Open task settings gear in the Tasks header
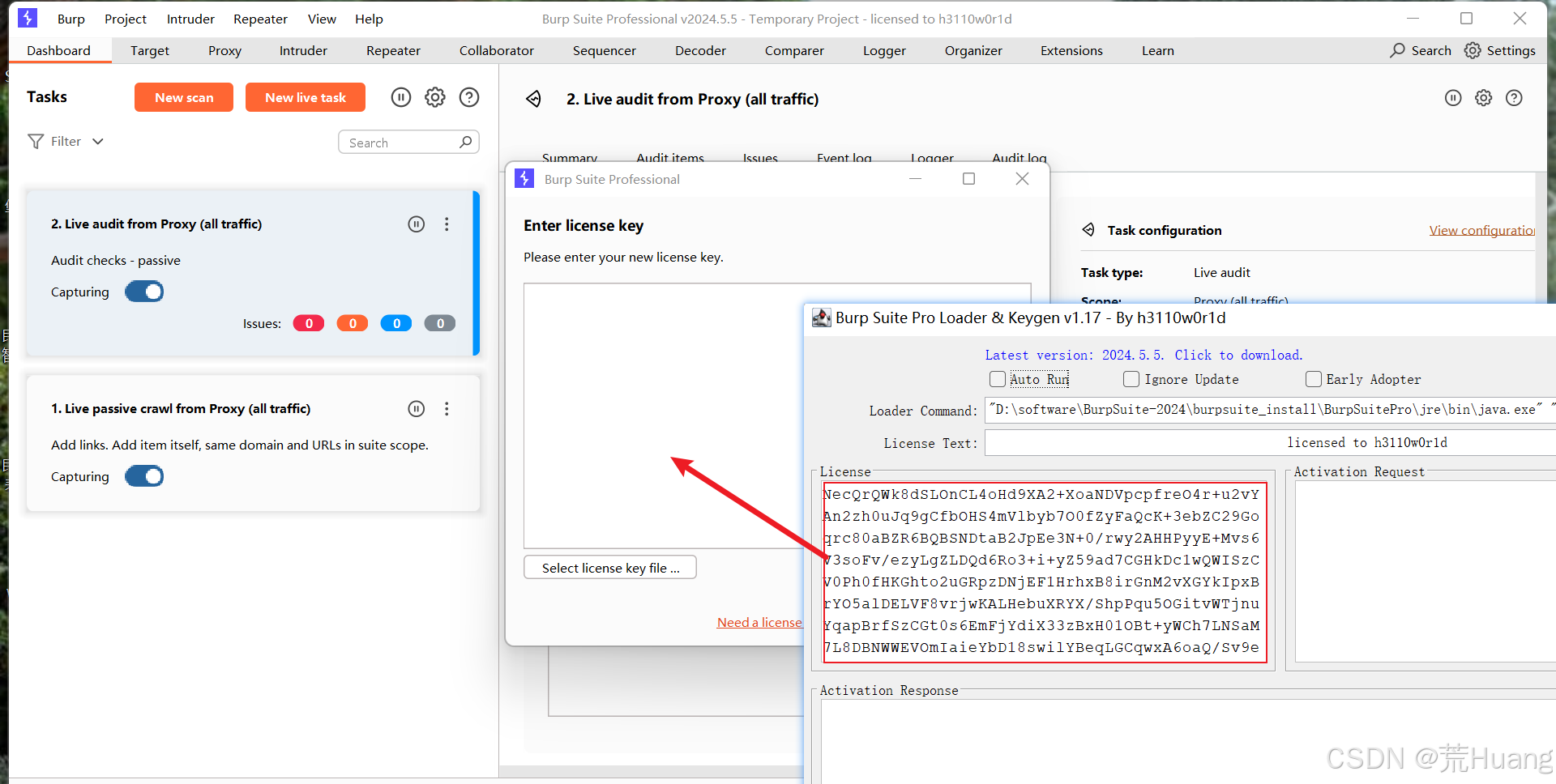 pos(435,97)
